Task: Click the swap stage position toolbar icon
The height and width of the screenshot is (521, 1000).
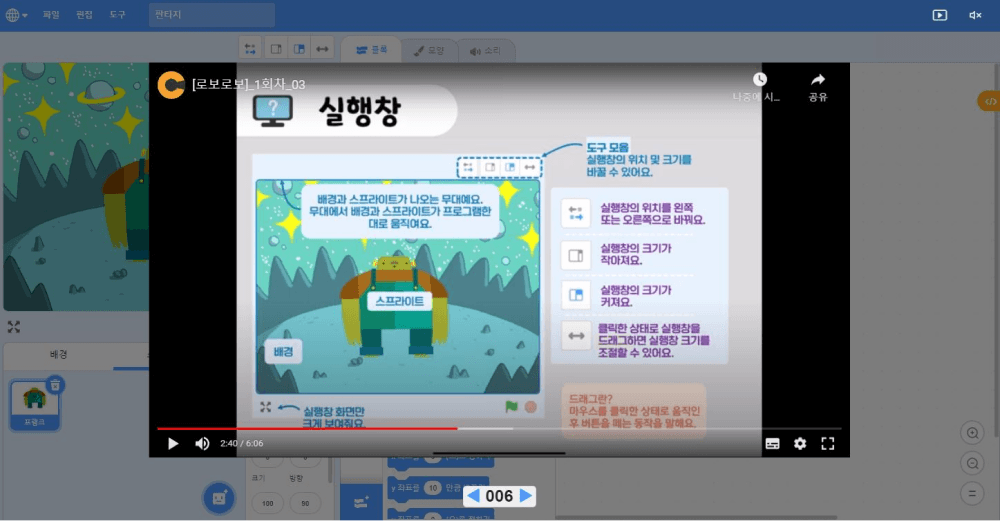Action: tap(250, 49)
